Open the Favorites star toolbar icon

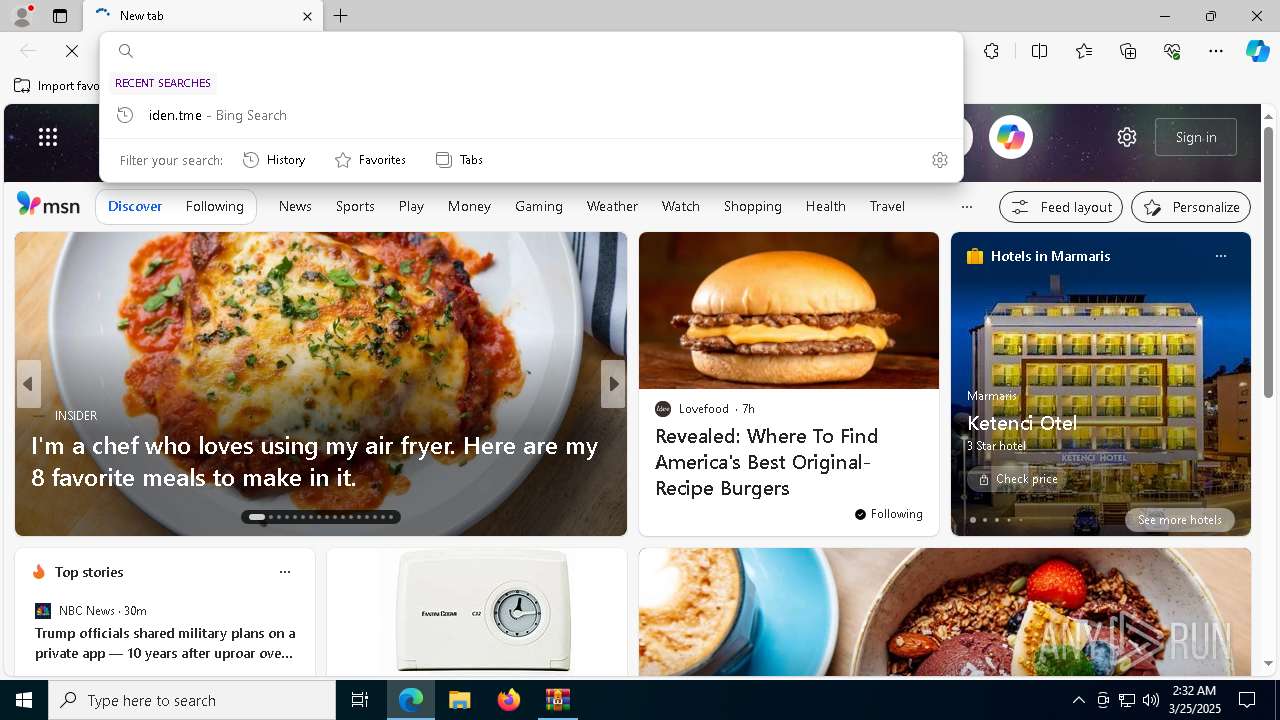pyautogui.click(x=1084, y=51)
